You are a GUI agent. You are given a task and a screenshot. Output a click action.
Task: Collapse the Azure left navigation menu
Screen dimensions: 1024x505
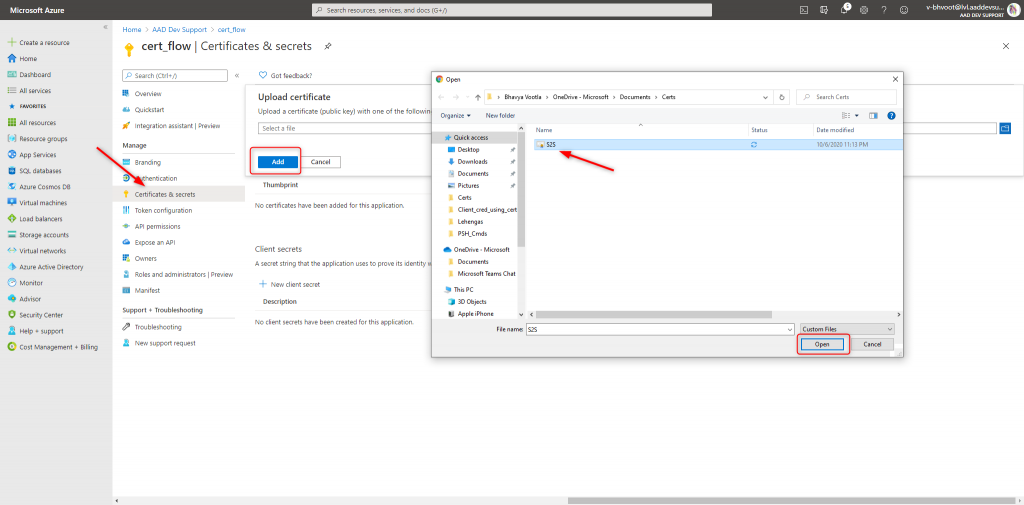105,27
